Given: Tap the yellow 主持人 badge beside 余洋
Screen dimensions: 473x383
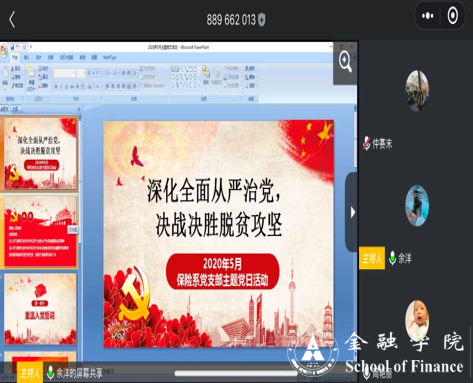Looking at the screenshot, I should tap(372, 258).
